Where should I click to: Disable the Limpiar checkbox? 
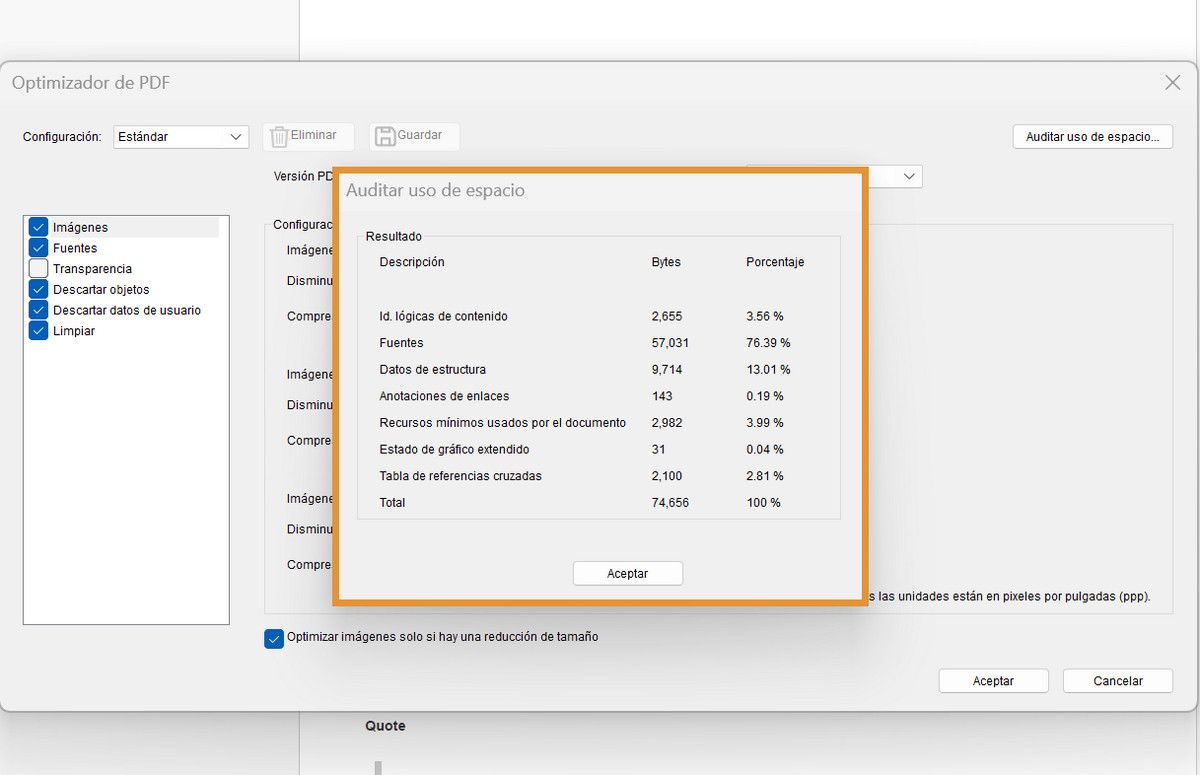coord(37,331)
